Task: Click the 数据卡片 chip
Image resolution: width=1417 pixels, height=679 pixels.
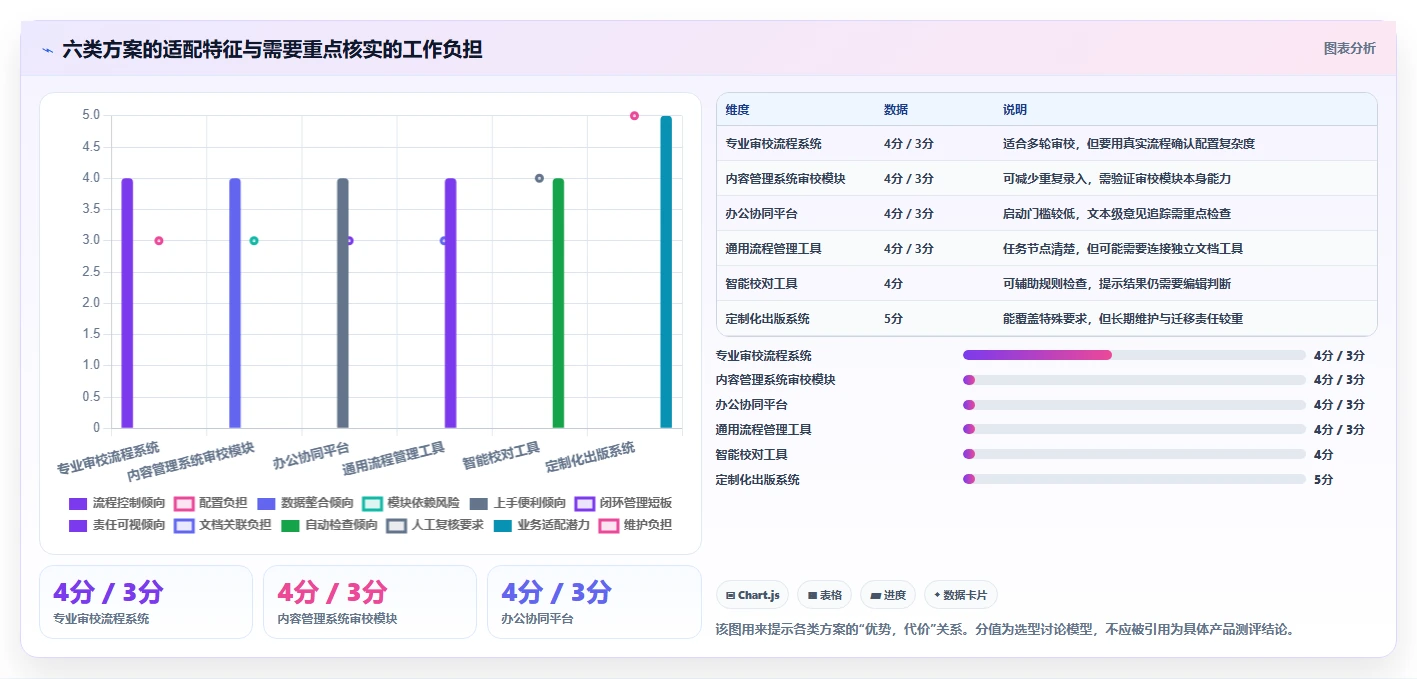Action: [961, 595]
